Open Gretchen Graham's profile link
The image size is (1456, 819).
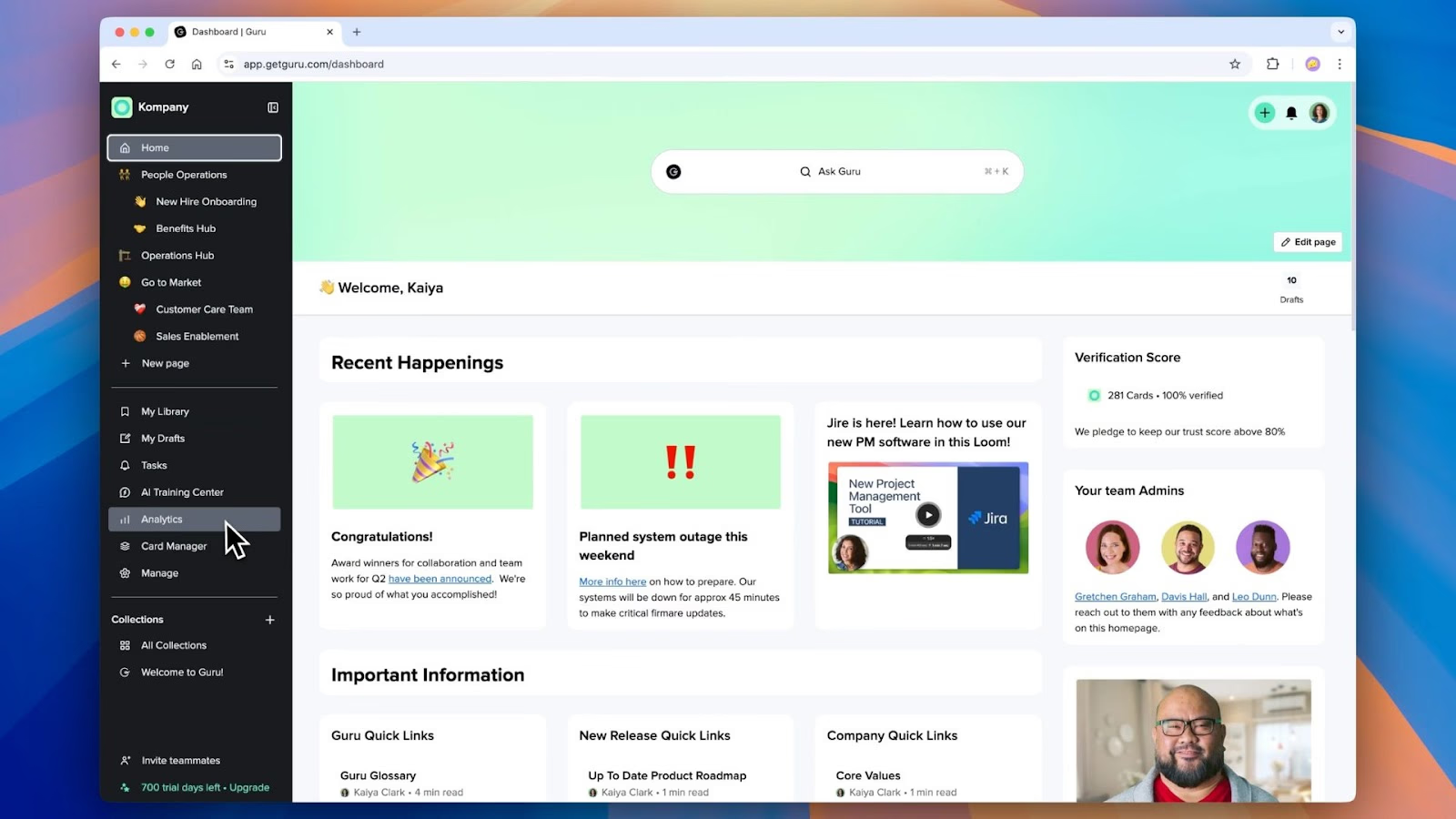click(1115, 597)
